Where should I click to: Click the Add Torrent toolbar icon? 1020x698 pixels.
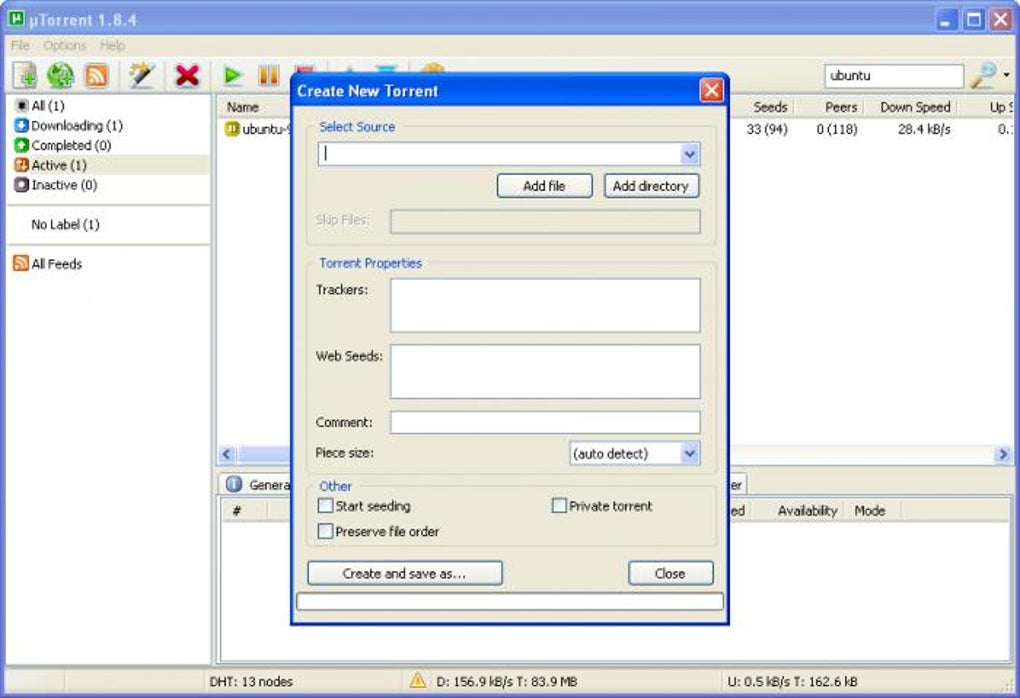25,75
